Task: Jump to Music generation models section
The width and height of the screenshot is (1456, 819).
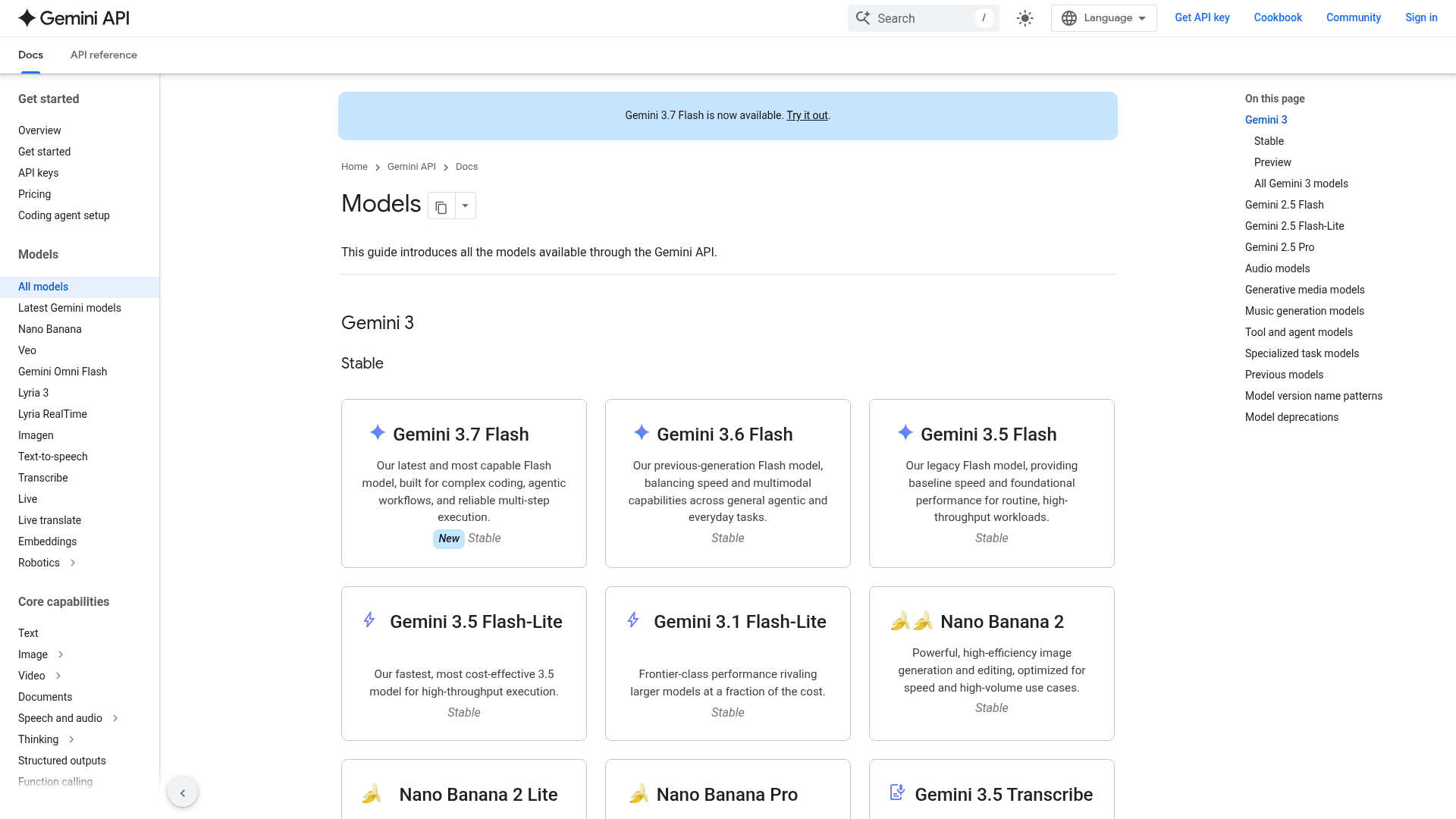Action: point(1304,311)
